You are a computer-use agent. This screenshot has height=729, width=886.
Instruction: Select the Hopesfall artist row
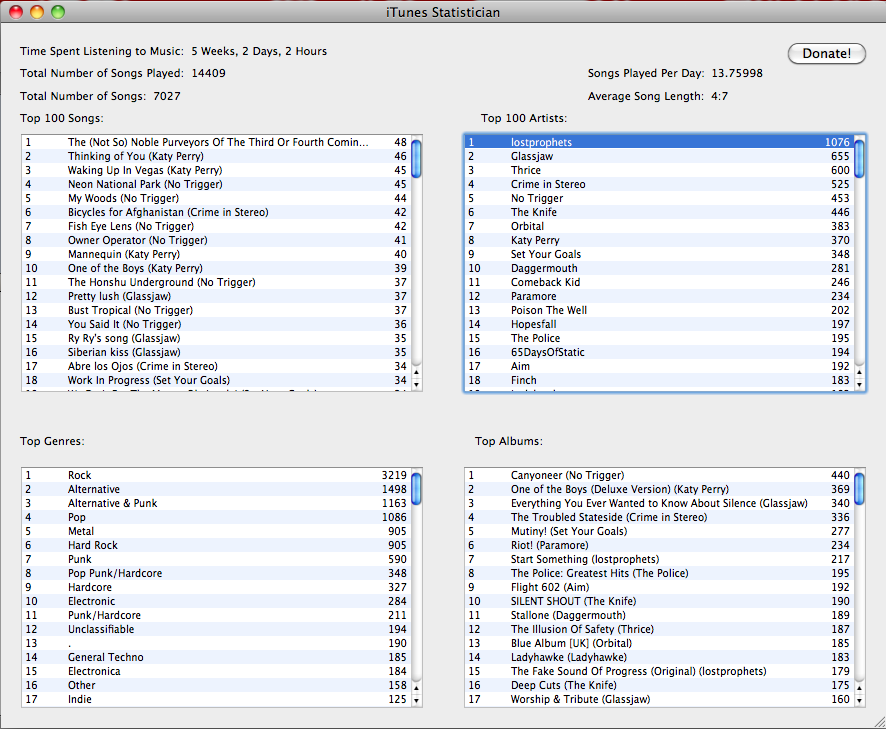point(659,324)
